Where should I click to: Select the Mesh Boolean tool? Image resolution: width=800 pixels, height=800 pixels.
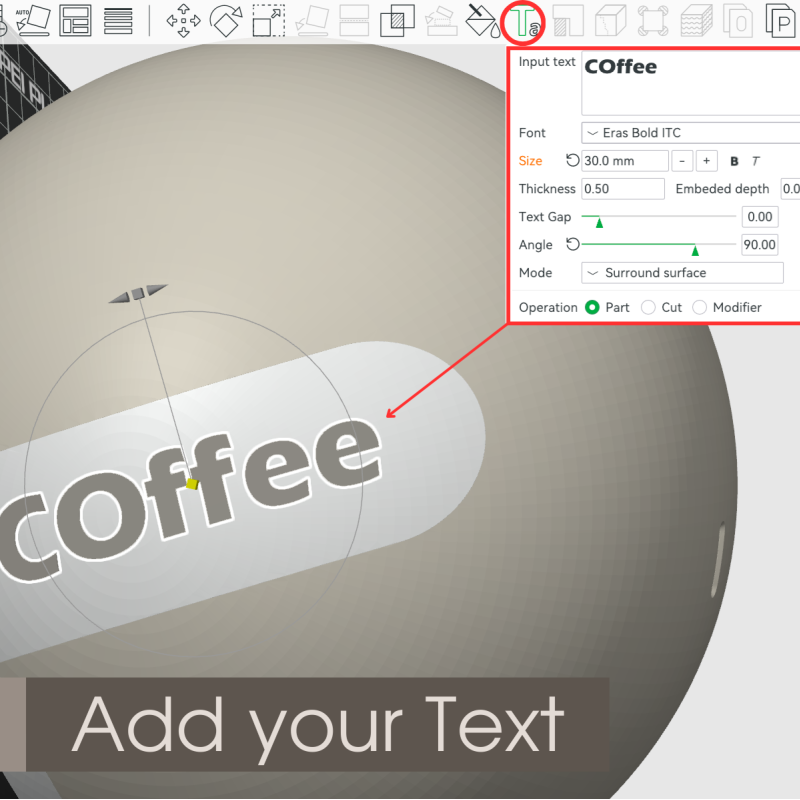(x=397, y=20)
